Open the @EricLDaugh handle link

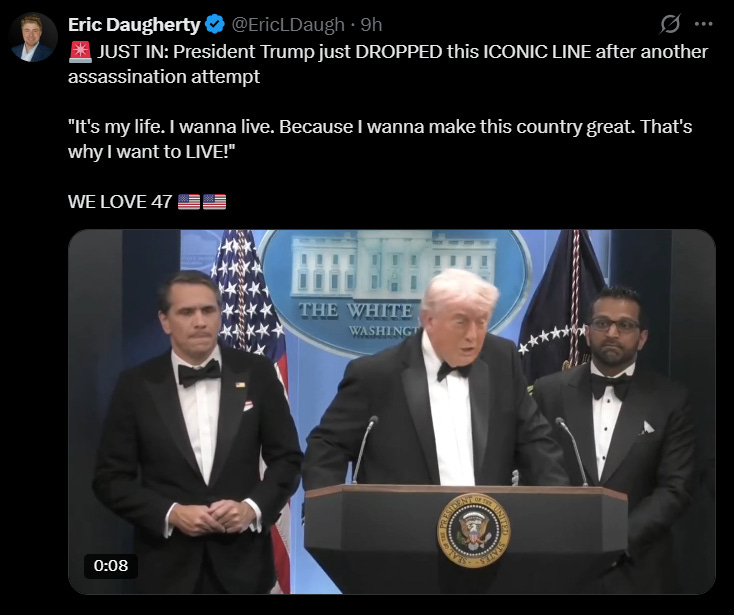tap(288, 24)
